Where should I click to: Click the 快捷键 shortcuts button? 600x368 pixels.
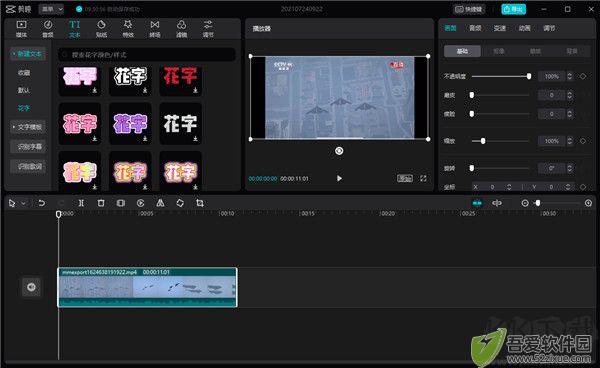click(x=470, y=9)
